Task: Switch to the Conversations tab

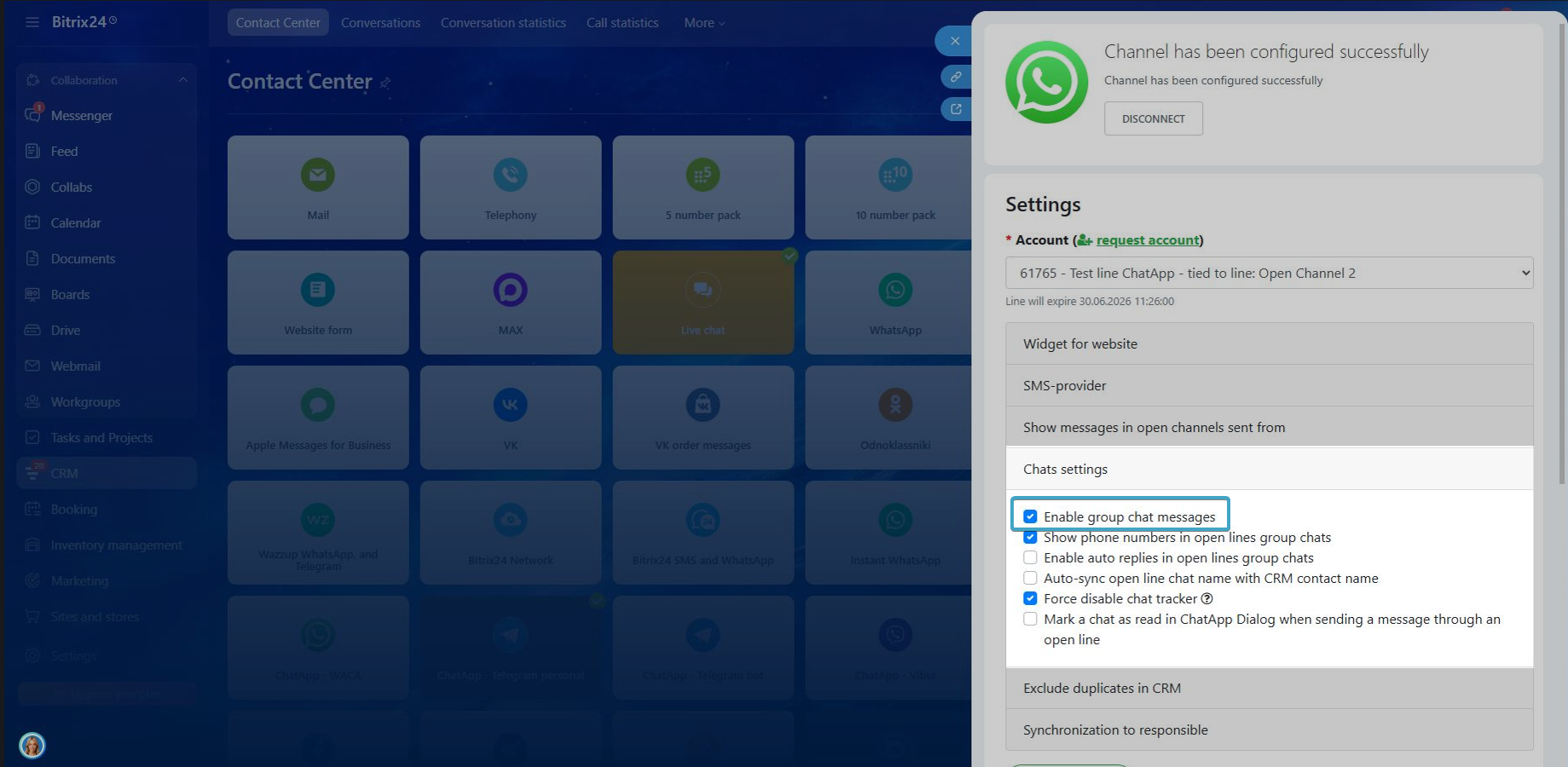Action: coord(380,23)
